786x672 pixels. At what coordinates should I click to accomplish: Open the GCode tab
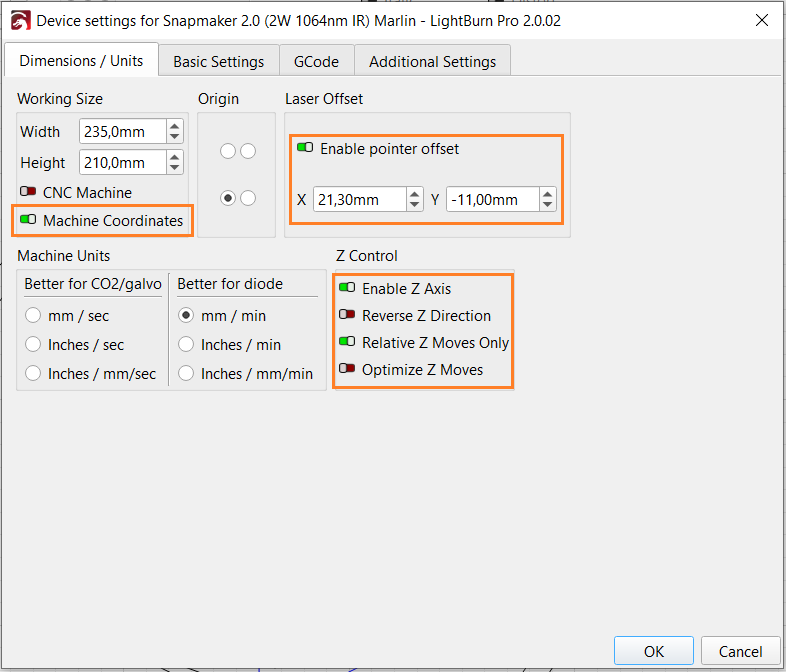[x=316, y=61]
